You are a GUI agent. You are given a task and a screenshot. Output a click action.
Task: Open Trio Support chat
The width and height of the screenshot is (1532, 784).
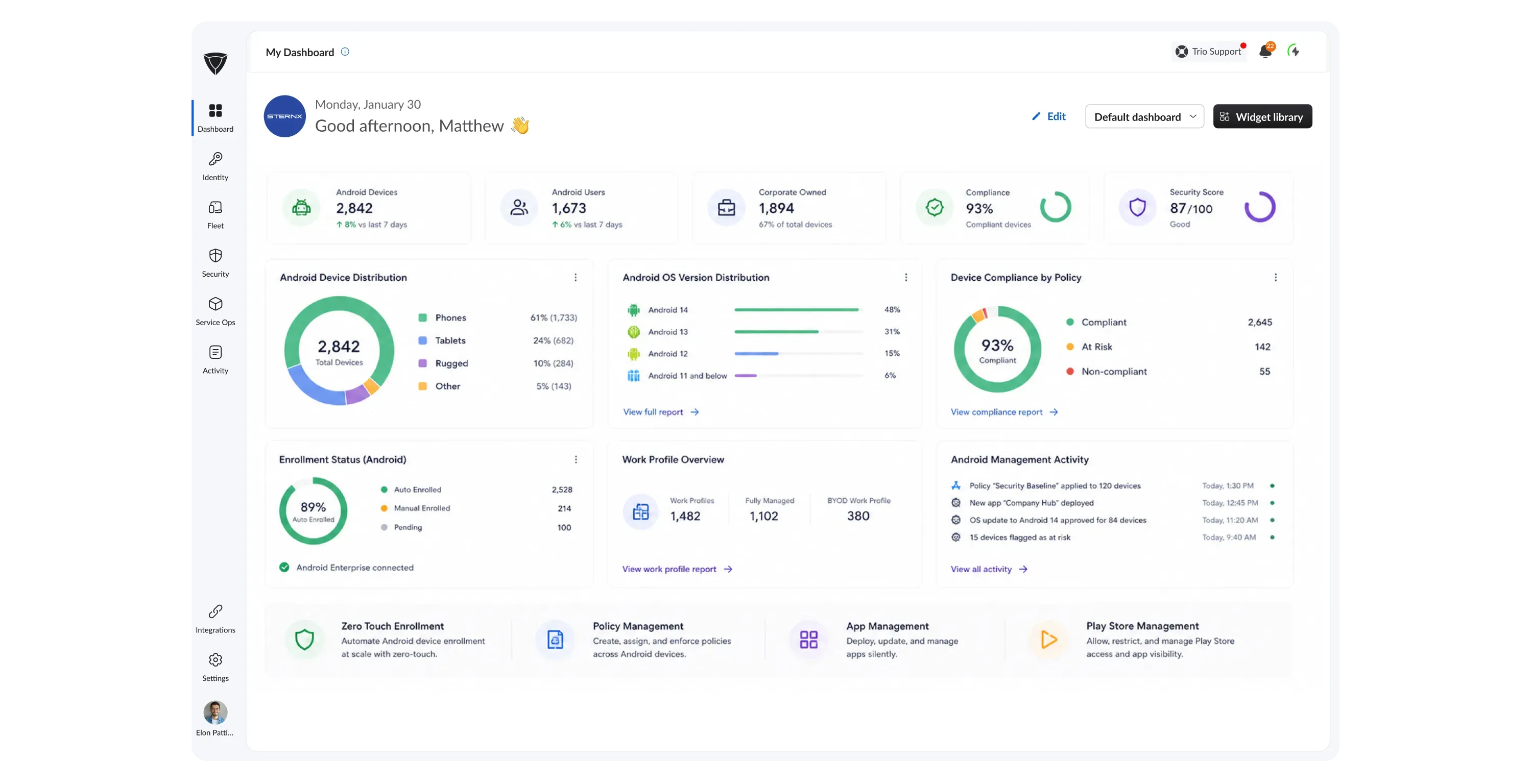(x=1209, y=51)
